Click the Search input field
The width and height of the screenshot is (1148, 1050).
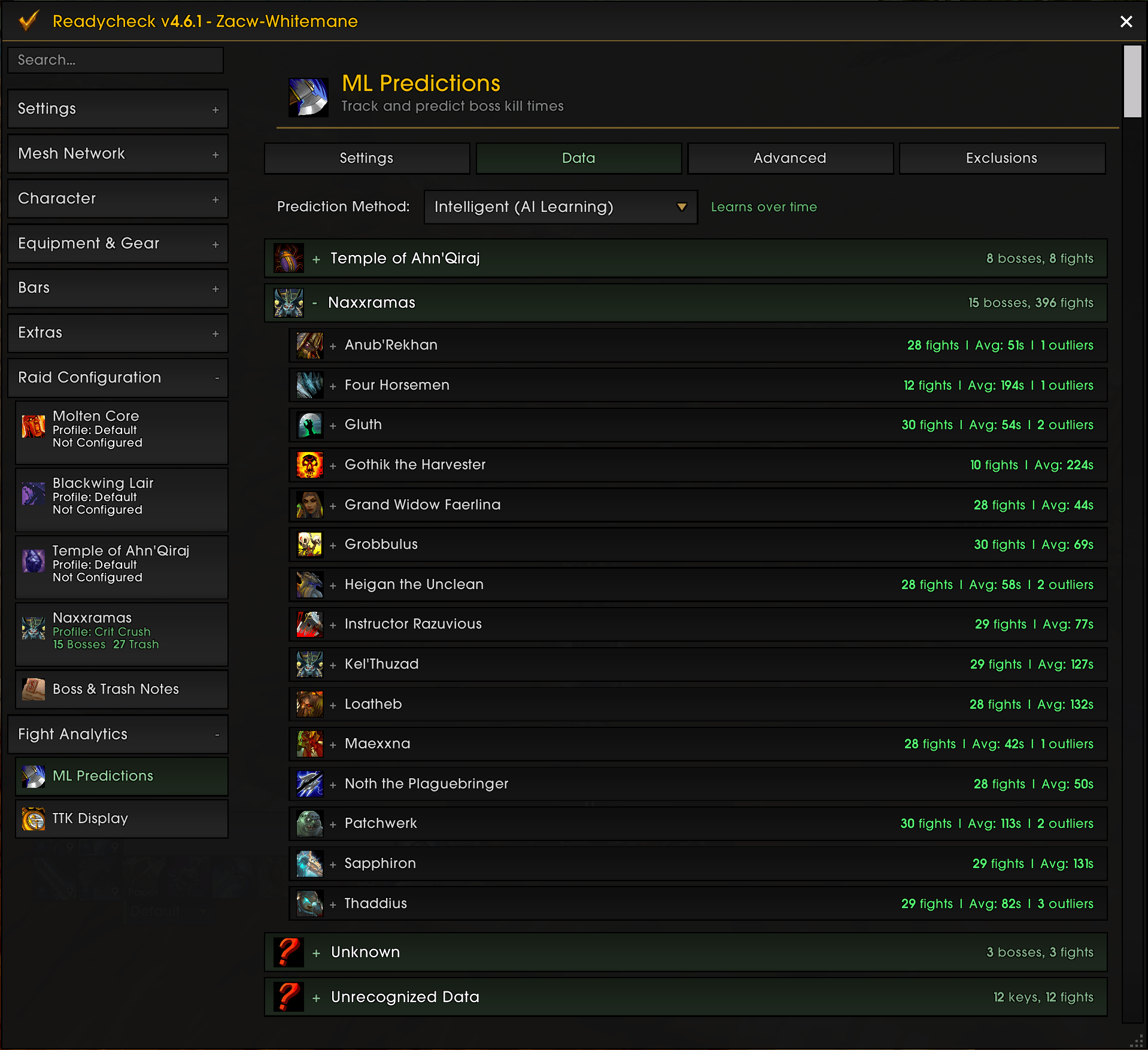(116, 60)
